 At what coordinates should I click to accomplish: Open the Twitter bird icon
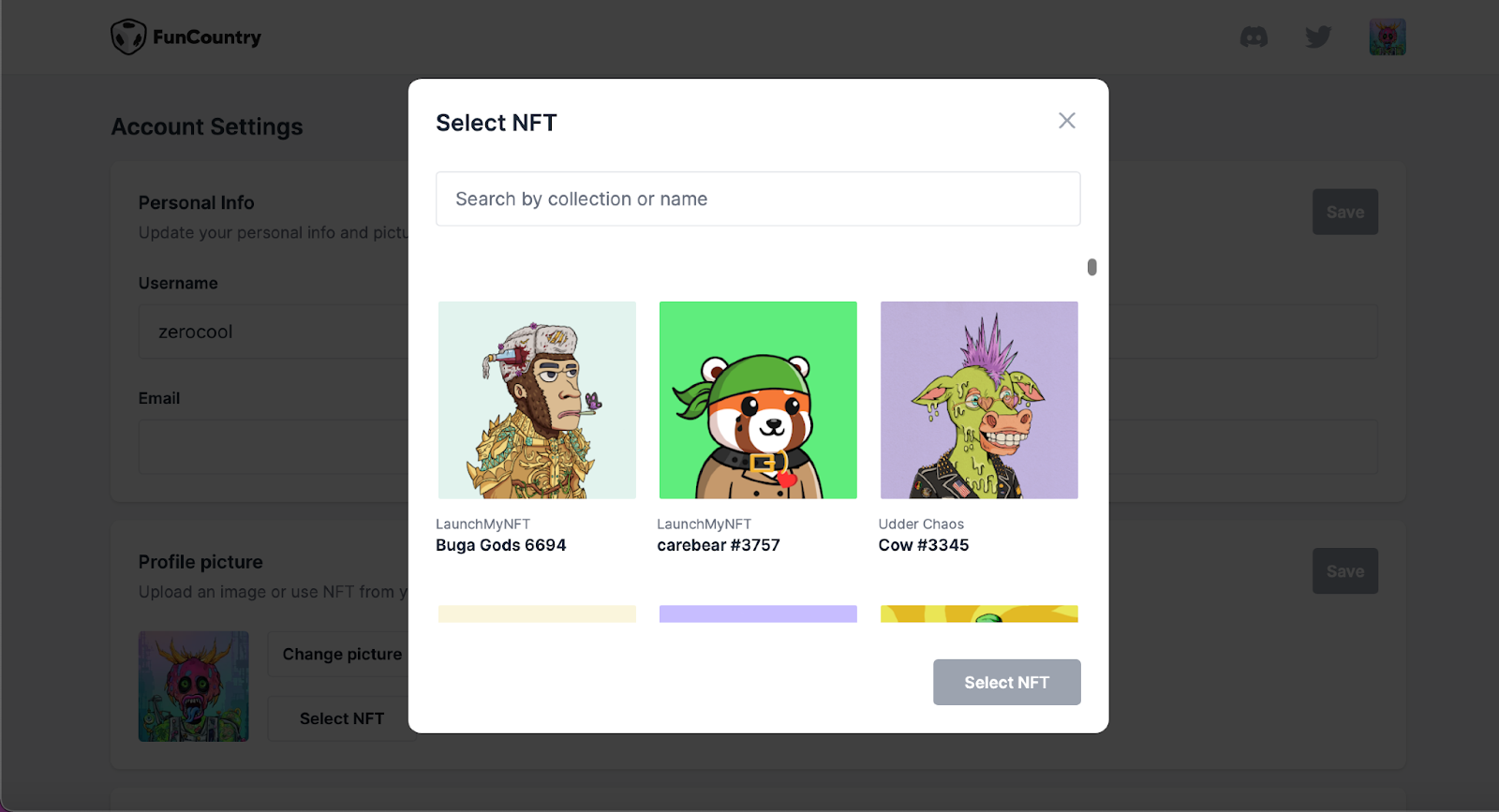1318,37
